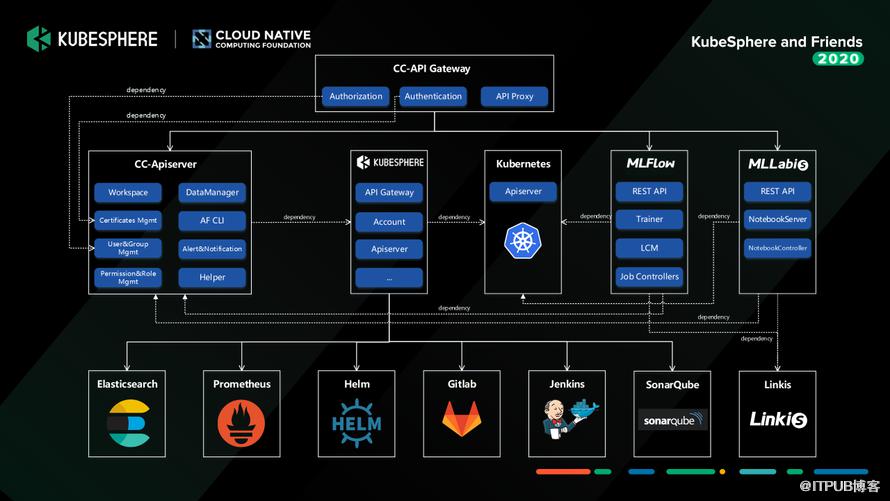Screen dimensions: 890x501
Task: Click the sonarqube logo
Action: point(673,420)
